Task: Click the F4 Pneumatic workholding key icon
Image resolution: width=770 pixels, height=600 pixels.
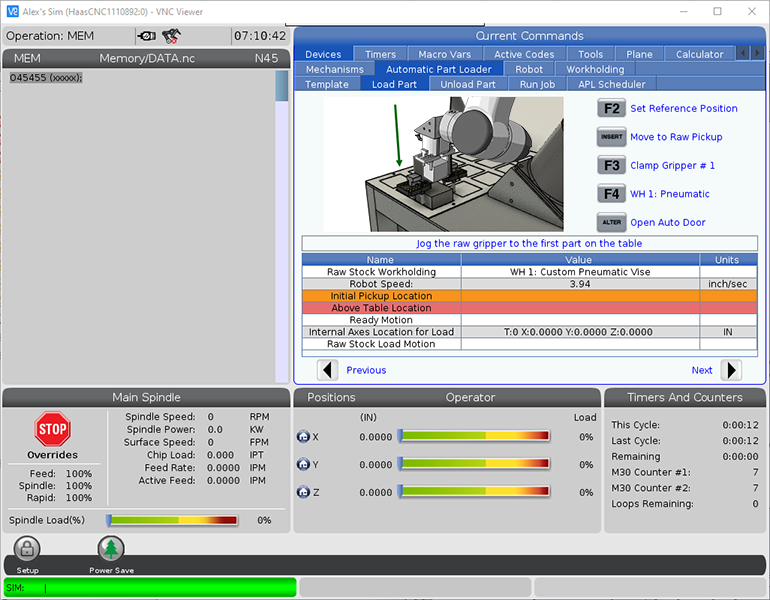Action: (x=611, y=194)
